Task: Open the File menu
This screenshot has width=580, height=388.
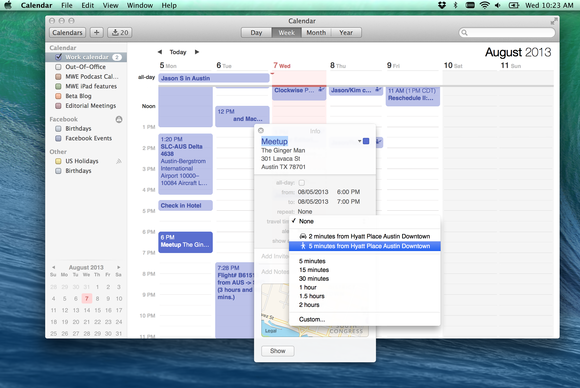Action: coord(67,5)
